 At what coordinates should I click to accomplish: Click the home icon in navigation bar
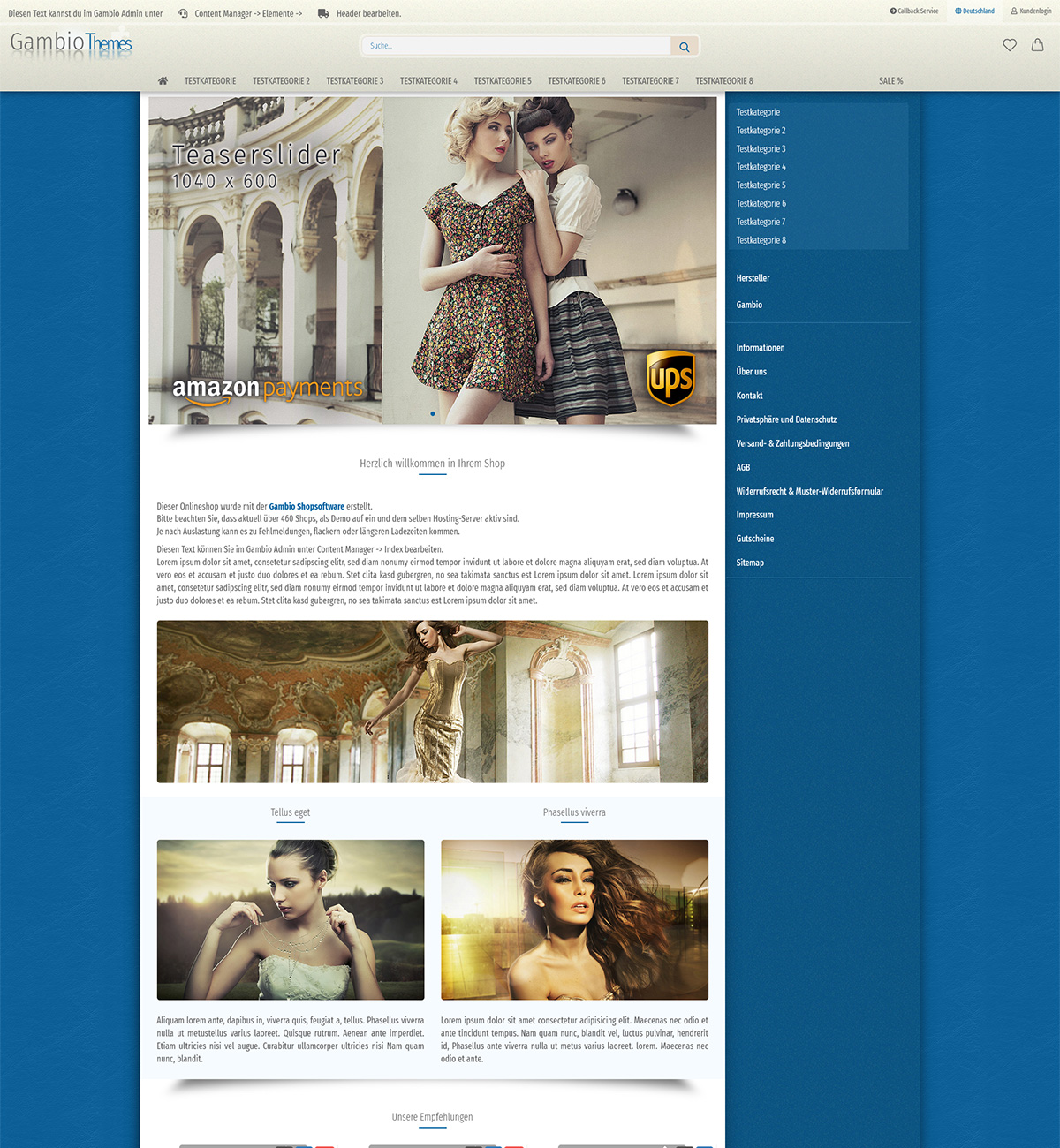point(163,81)
